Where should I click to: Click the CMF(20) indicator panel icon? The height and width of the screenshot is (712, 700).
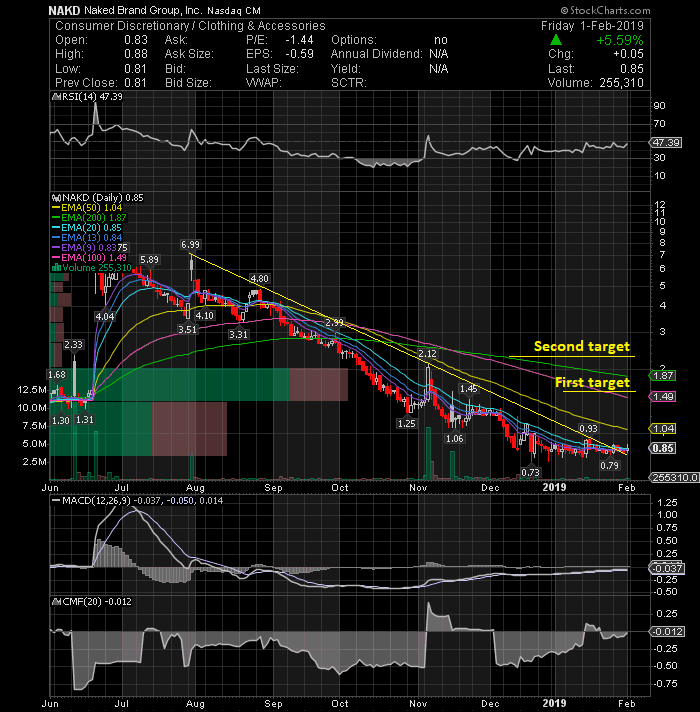(x=56, y=602)
